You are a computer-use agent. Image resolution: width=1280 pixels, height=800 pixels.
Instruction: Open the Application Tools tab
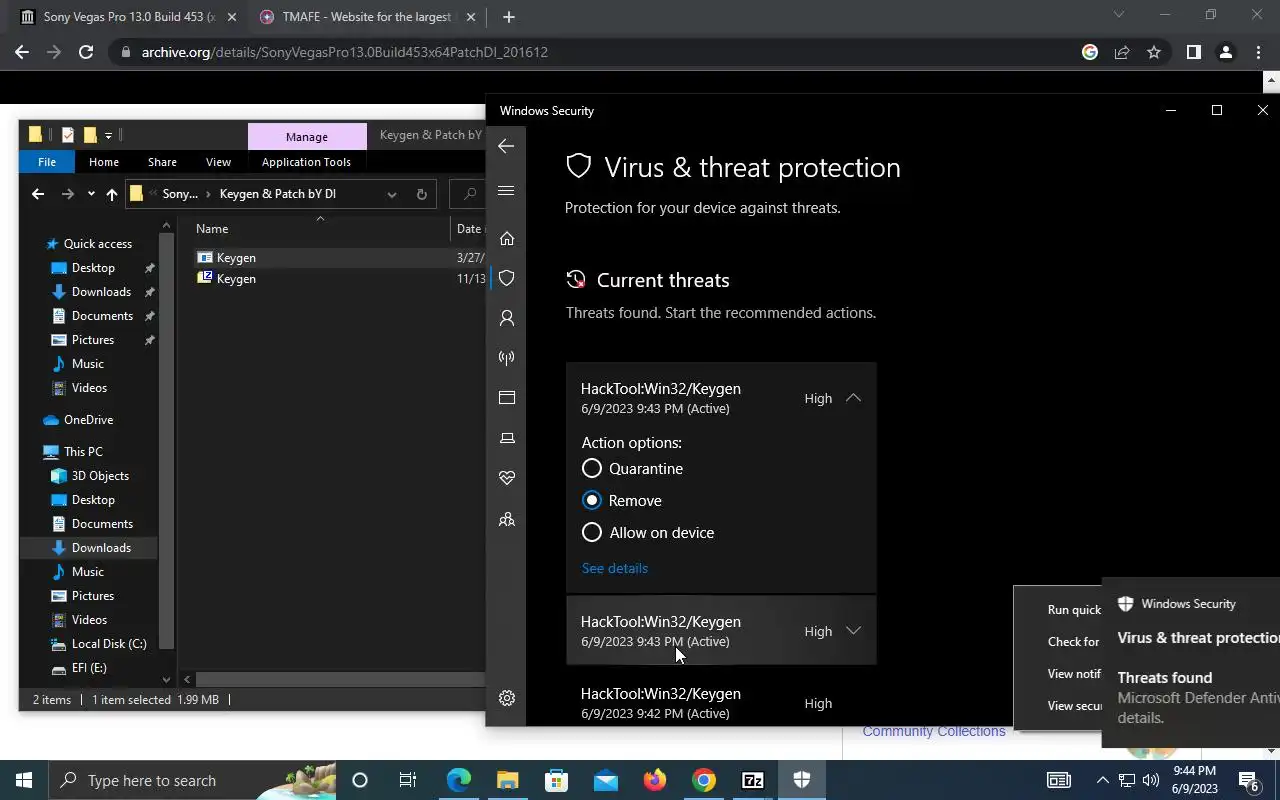[x=306, y=162]
